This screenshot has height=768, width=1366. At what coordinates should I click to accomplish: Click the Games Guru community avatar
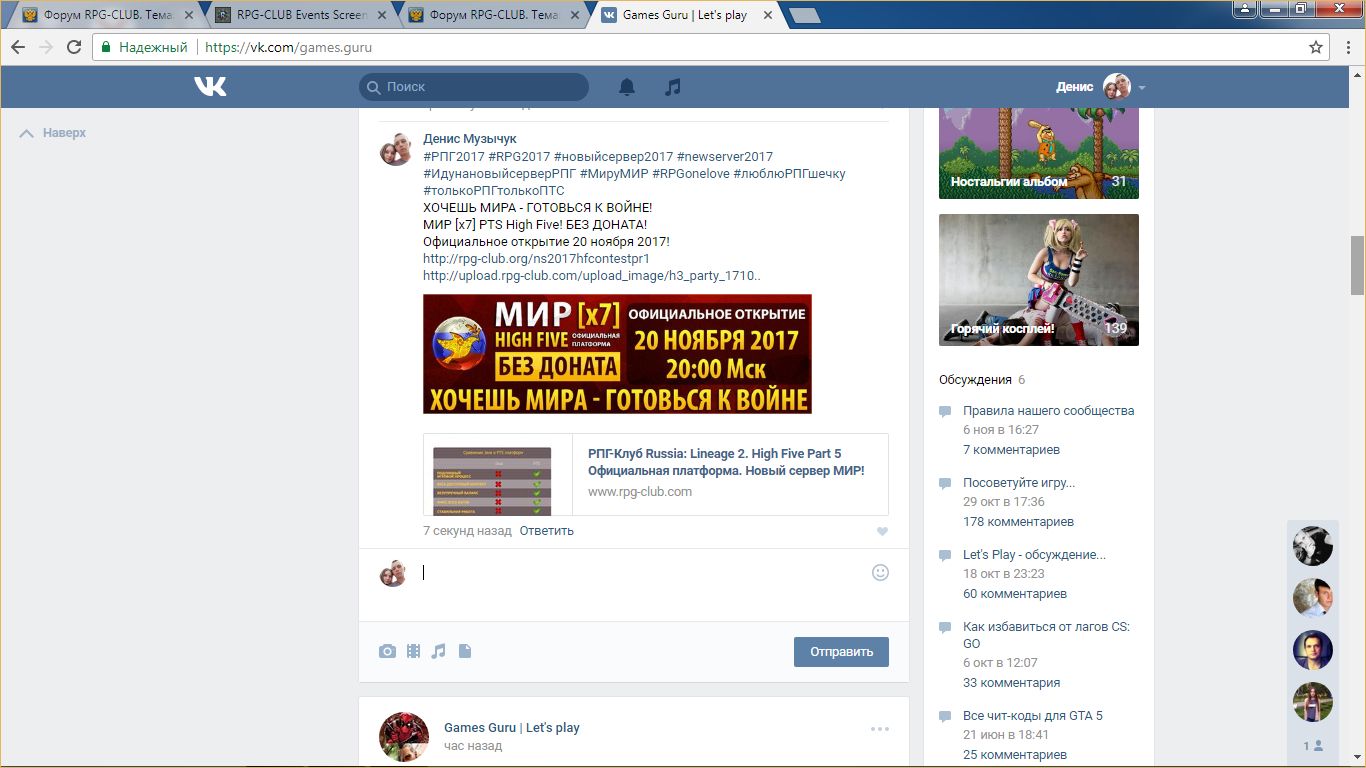tap(404, 737)
